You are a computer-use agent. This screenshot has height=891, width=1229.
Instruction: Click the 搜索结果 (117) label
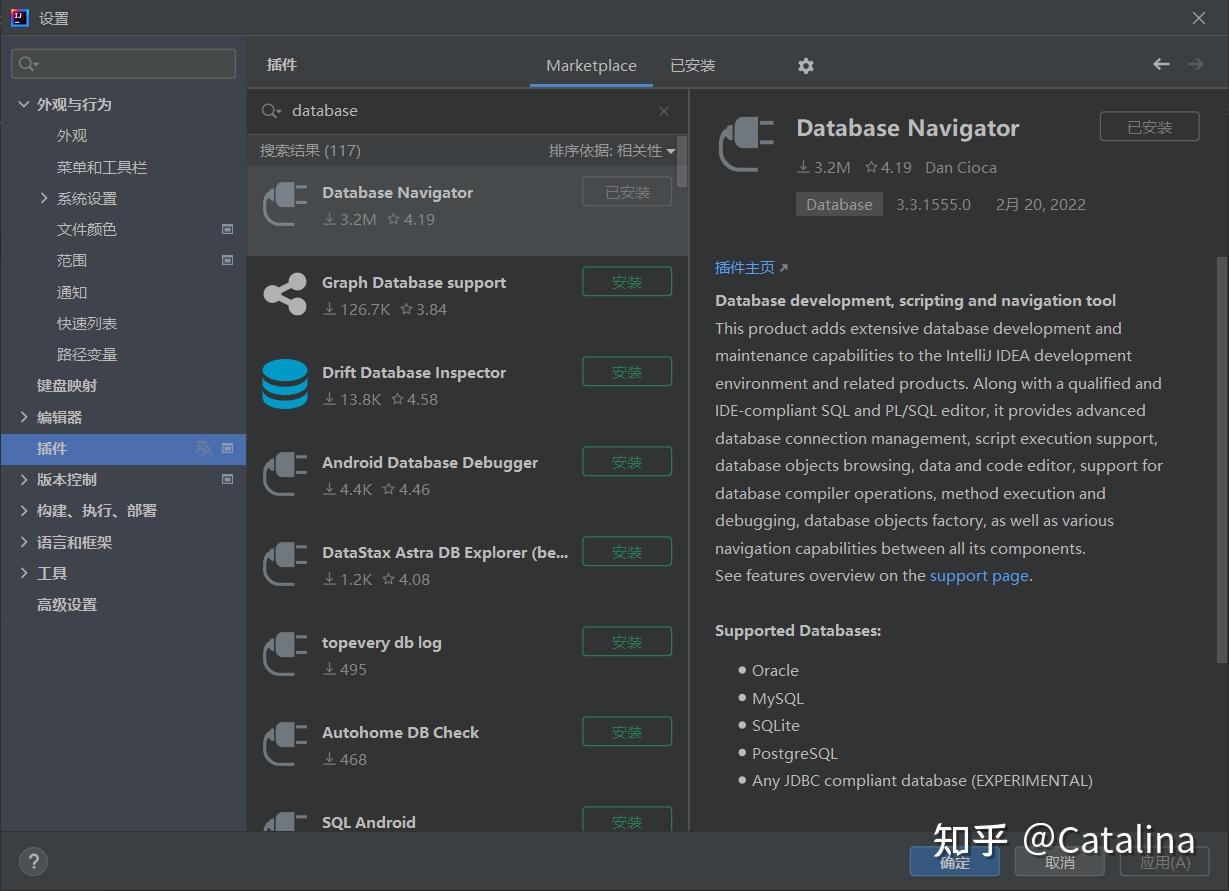[310, 151]
